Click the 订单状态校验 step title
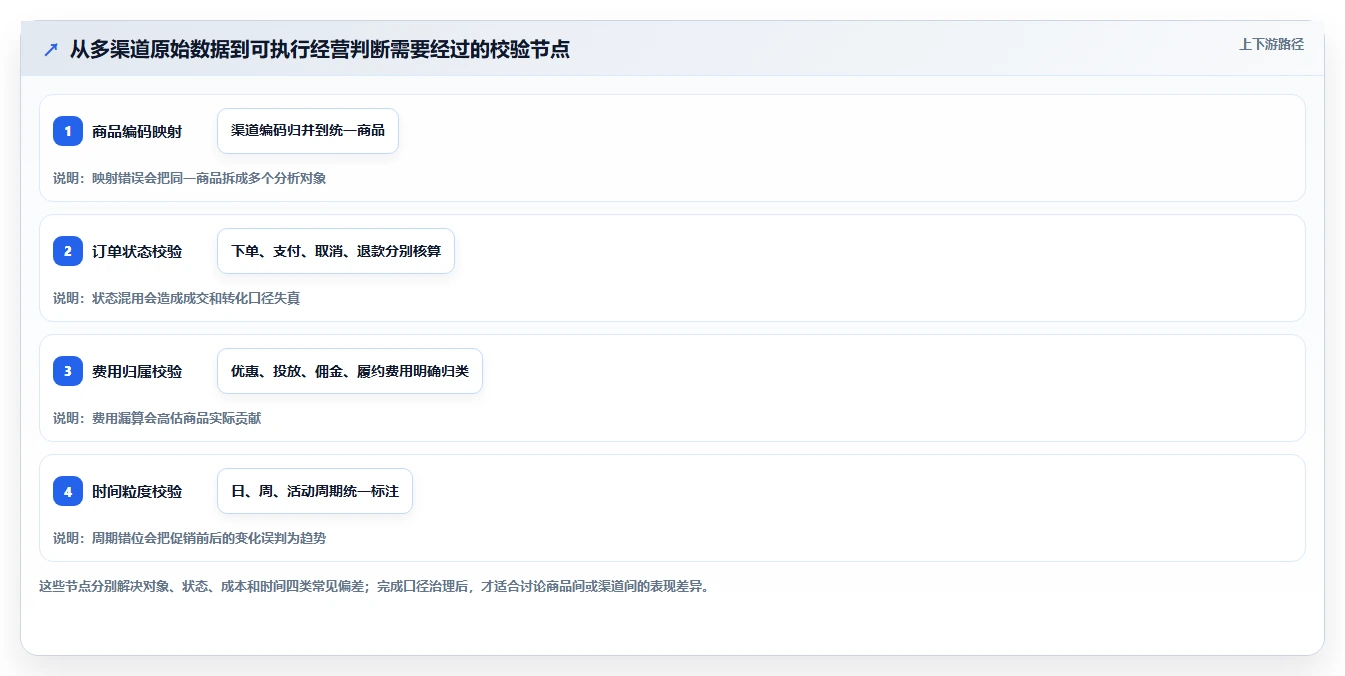 point(137,251)
